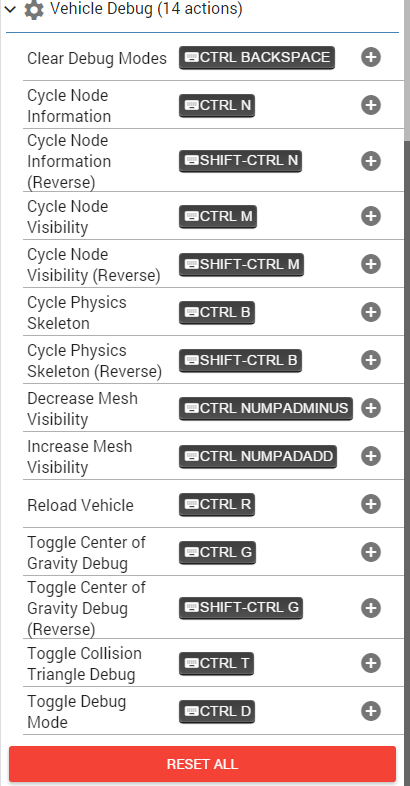Viewport: 410px width, 786px height.
Task: Edit the CTRL R key binding
Action: tap(217, 504)
